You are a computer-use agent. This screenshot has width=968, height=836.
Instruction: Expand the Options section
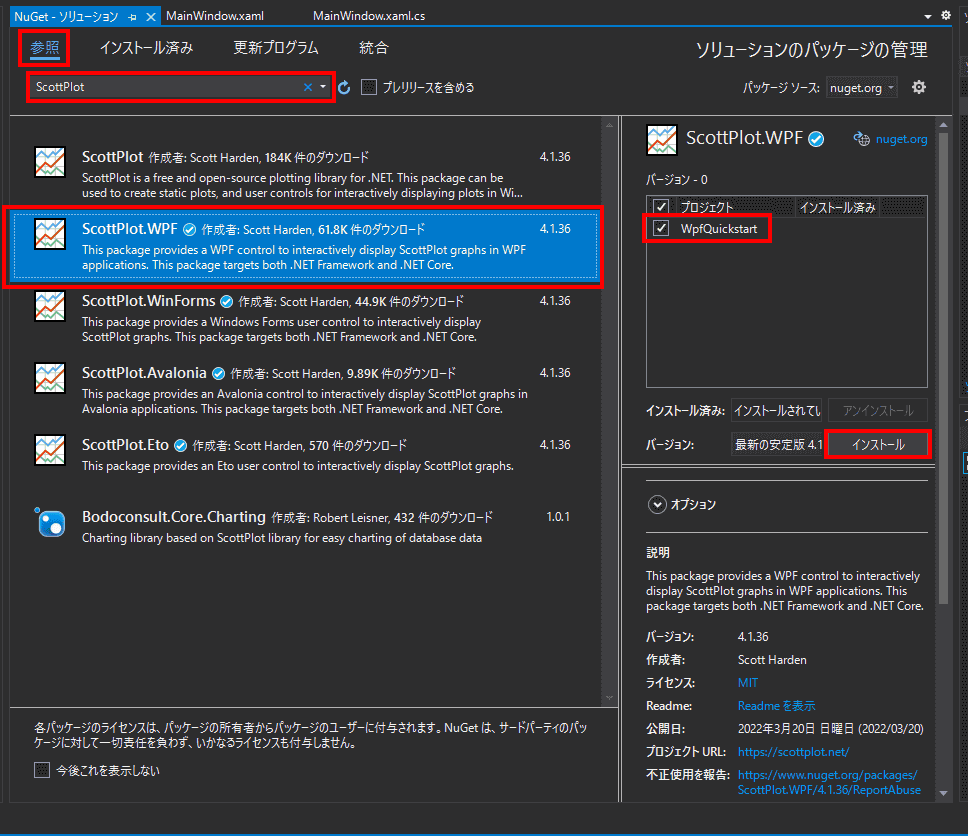[x=657, y=504]
